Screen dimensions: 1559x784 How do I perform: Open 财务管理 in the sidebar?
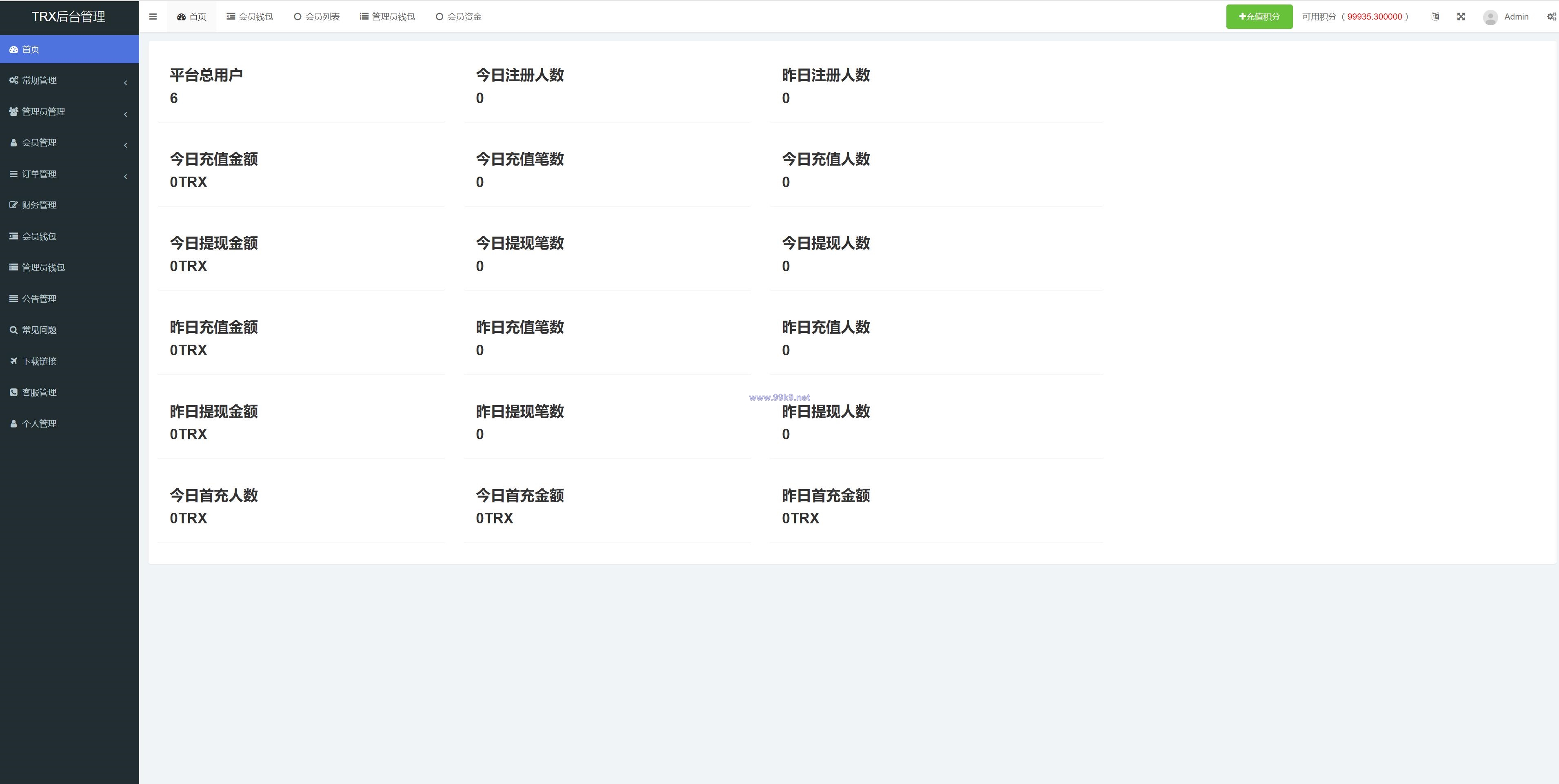tap(70, 205)
